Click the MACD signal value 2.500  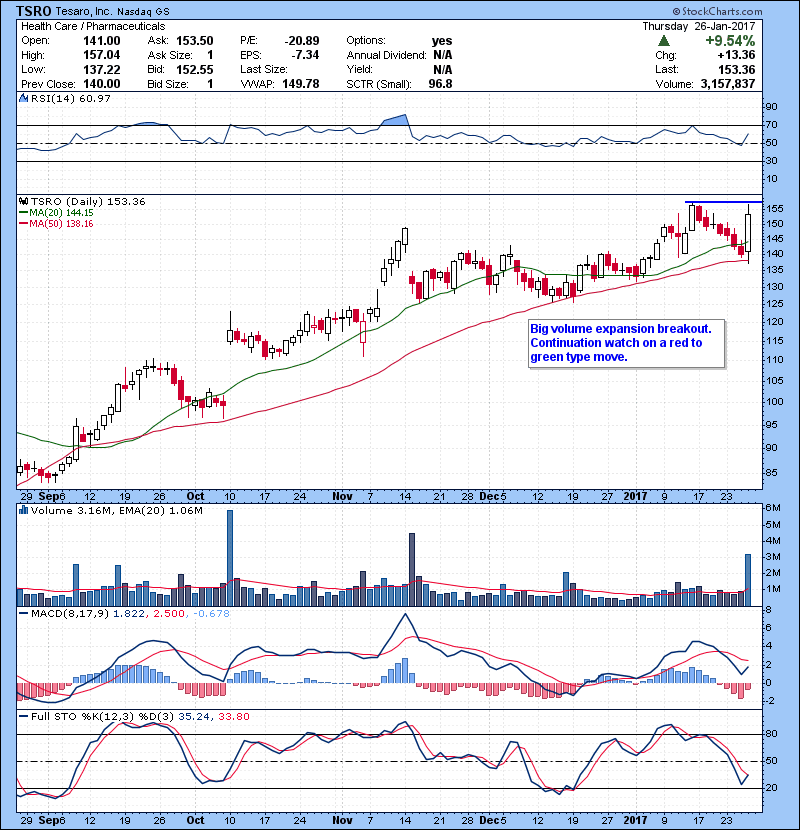pyautogui.click(x=169, y=614)
